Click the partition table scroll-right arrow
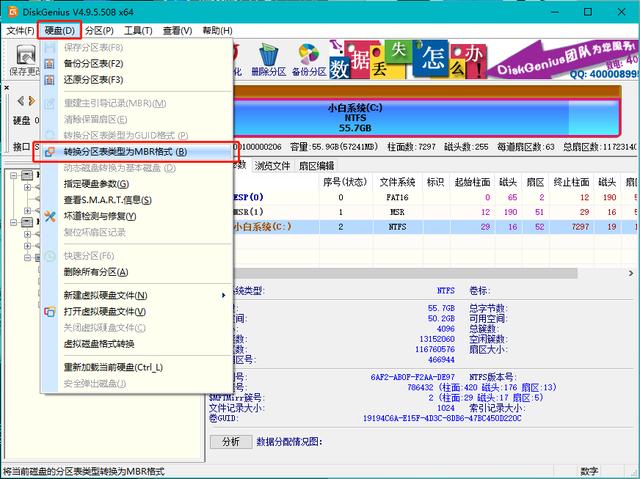640x479 pixels. [x=631, y=273]
